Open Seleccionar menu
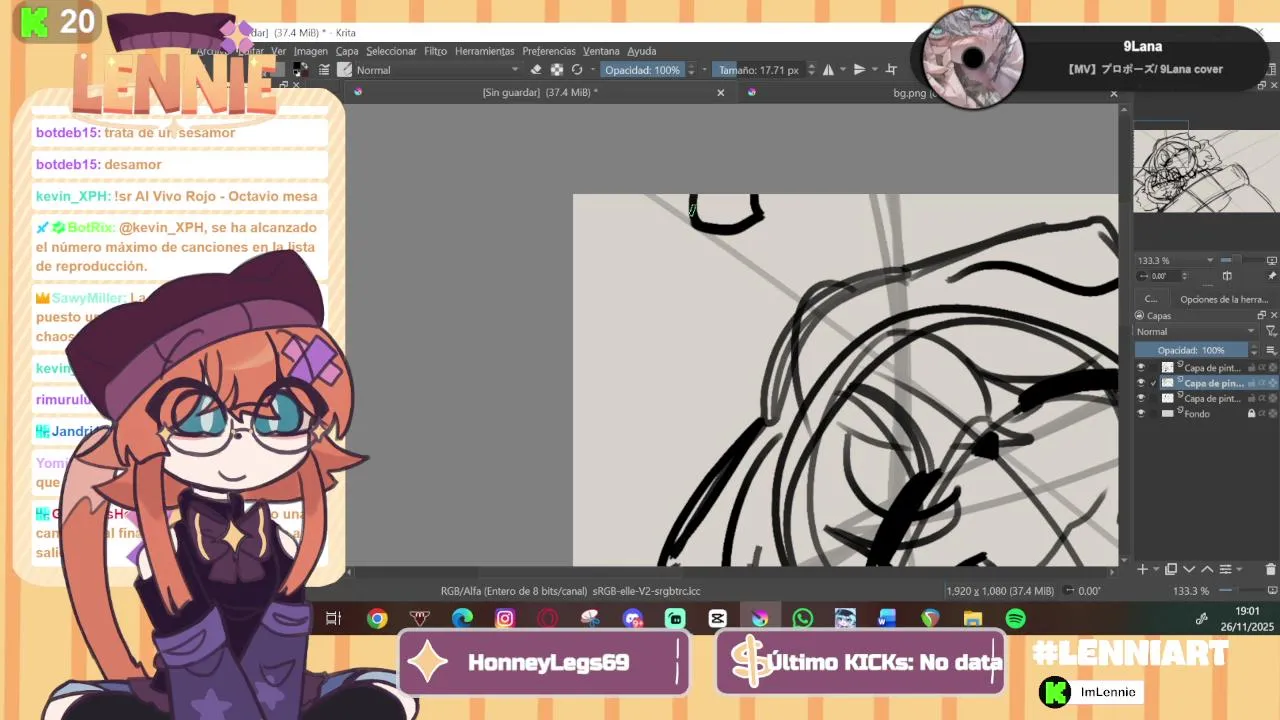The height and width of the screenshot is (720, 1280). coord(391,51)
